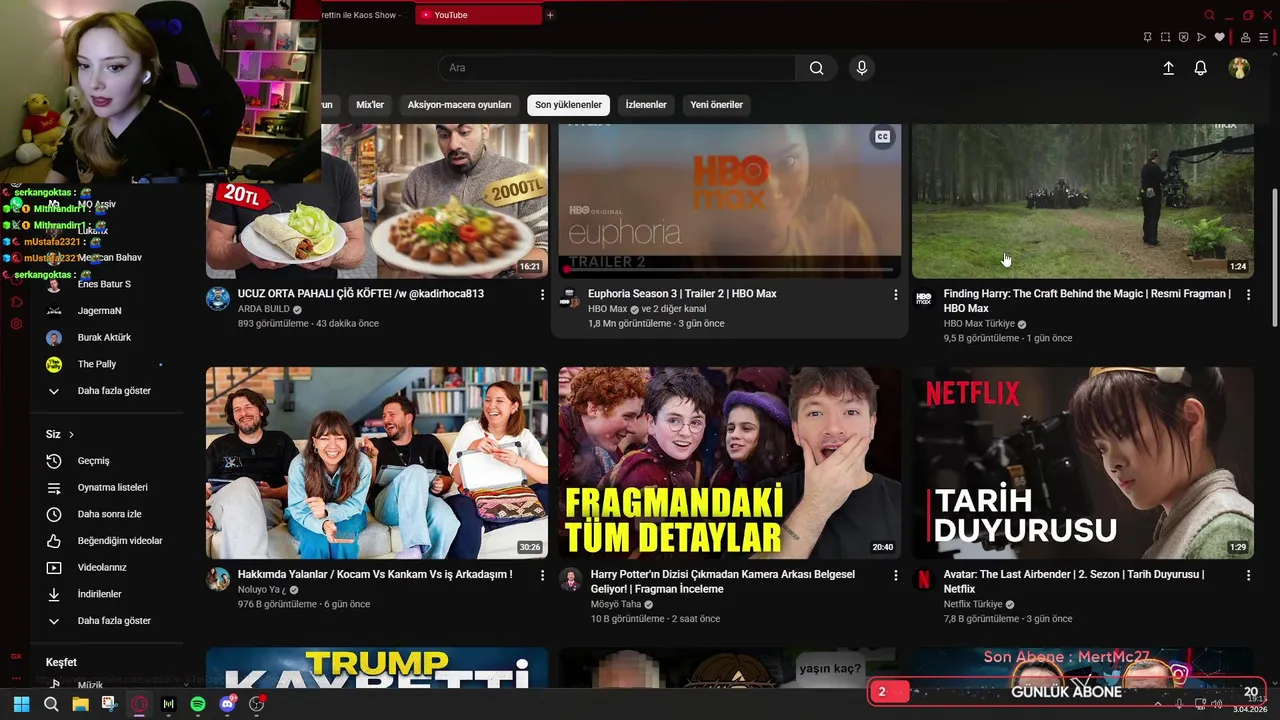The height and width of the screenshot is (720, 1280).
Task: Open options for UCUZ ORTA PAHALI ÇİĞ KÖFTE video
Action: (x=542, y=295)
